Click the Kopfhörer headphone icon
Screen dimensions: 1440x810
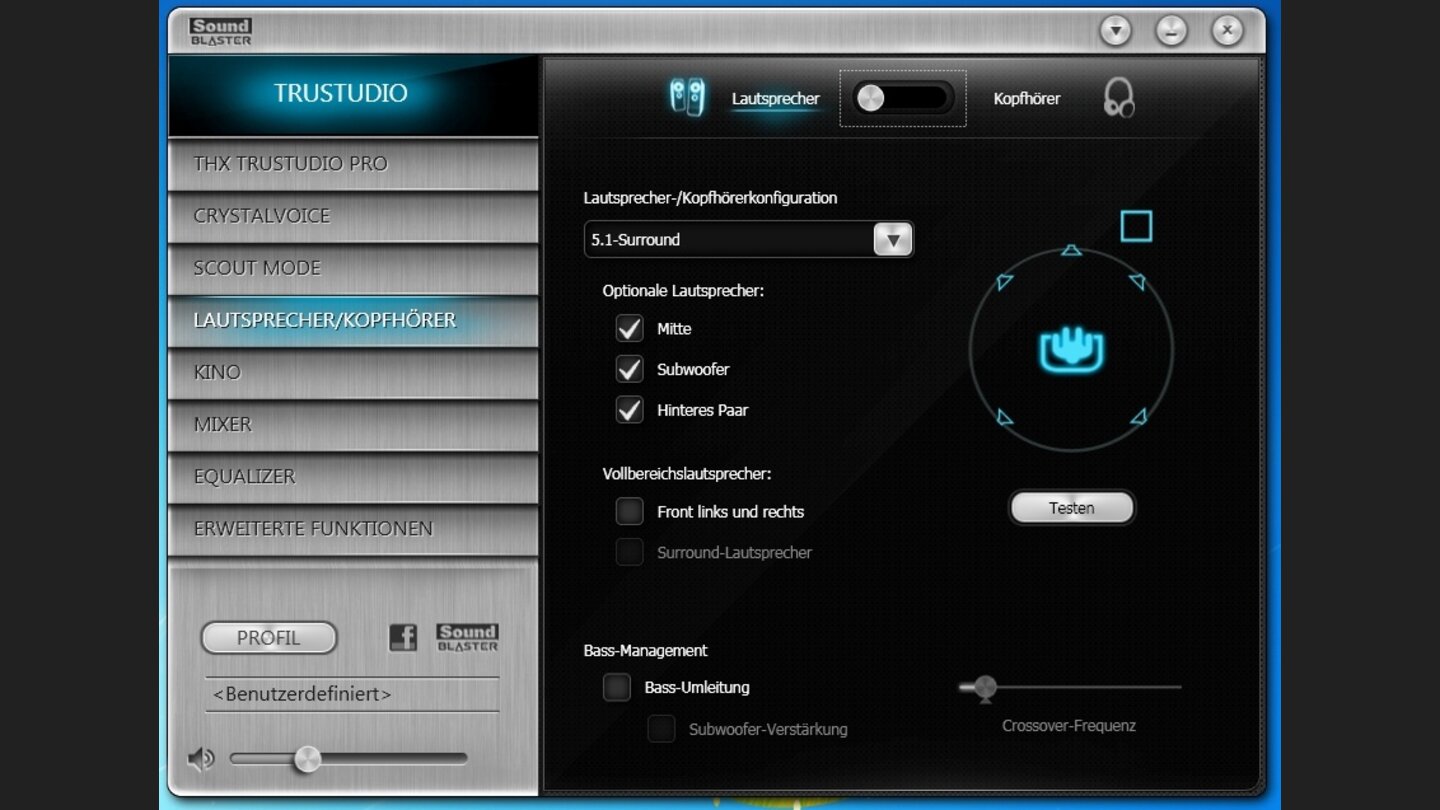click(x=1119, y=98)
